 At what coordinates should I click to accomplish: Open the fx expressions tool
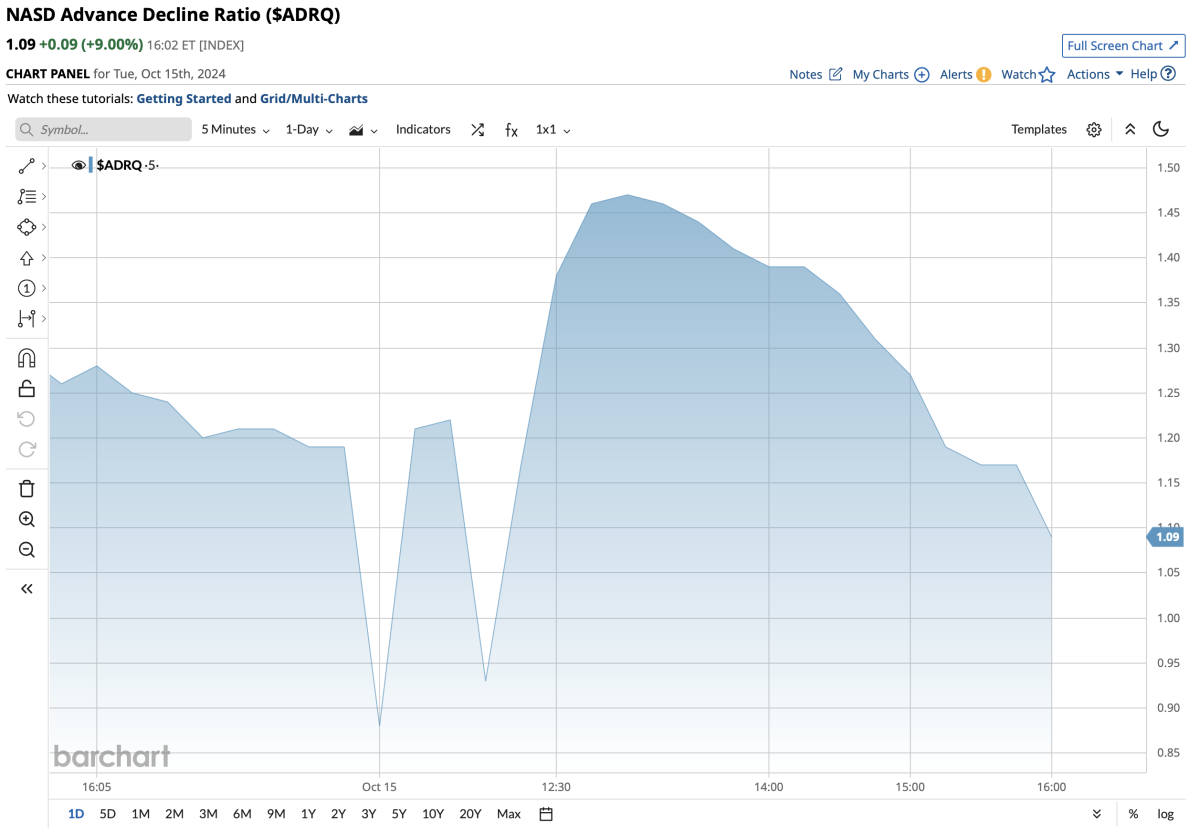(511, 130)
